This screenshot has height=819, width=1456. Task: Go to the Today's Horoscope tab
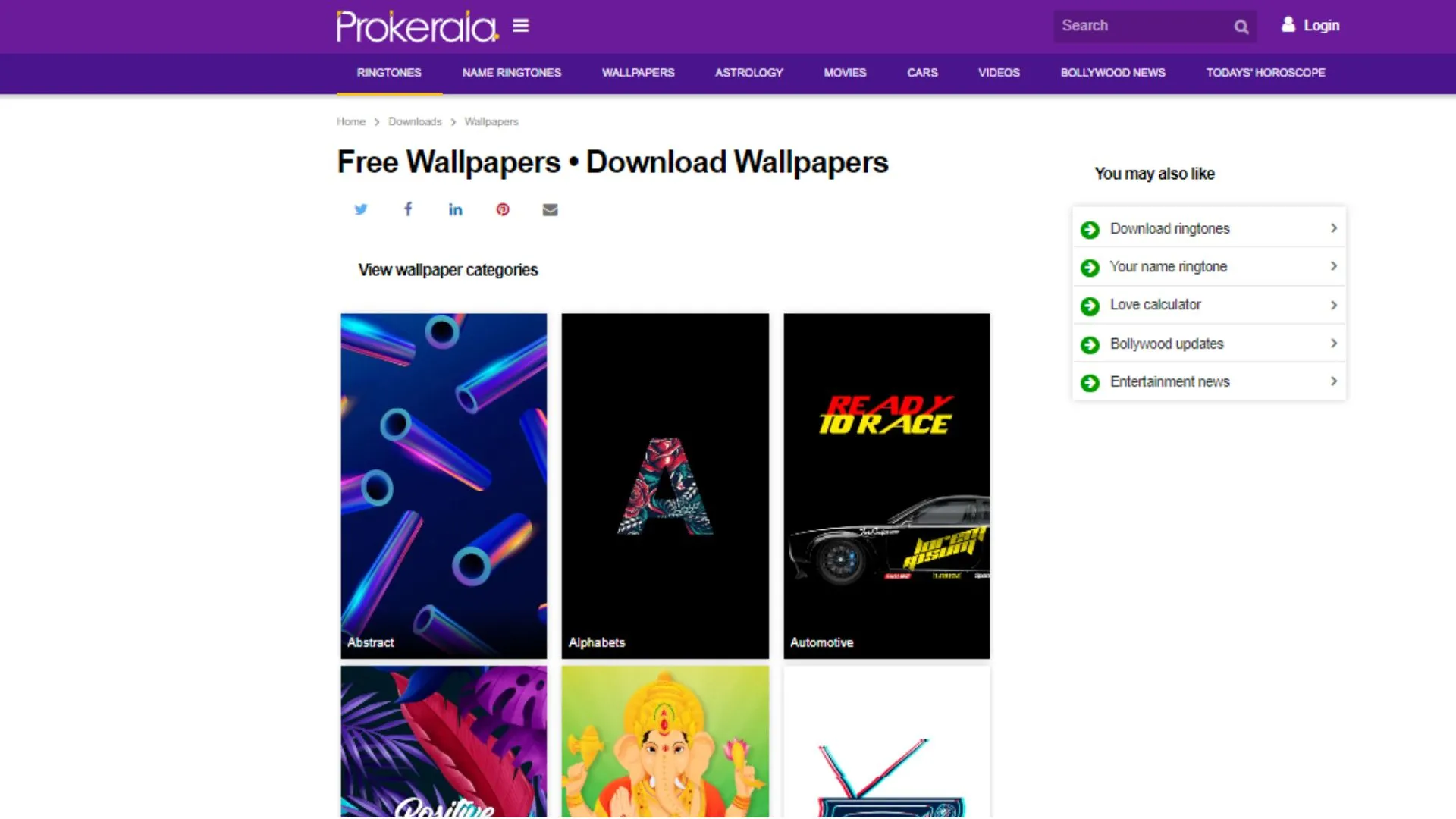[x=1266, y=73]
